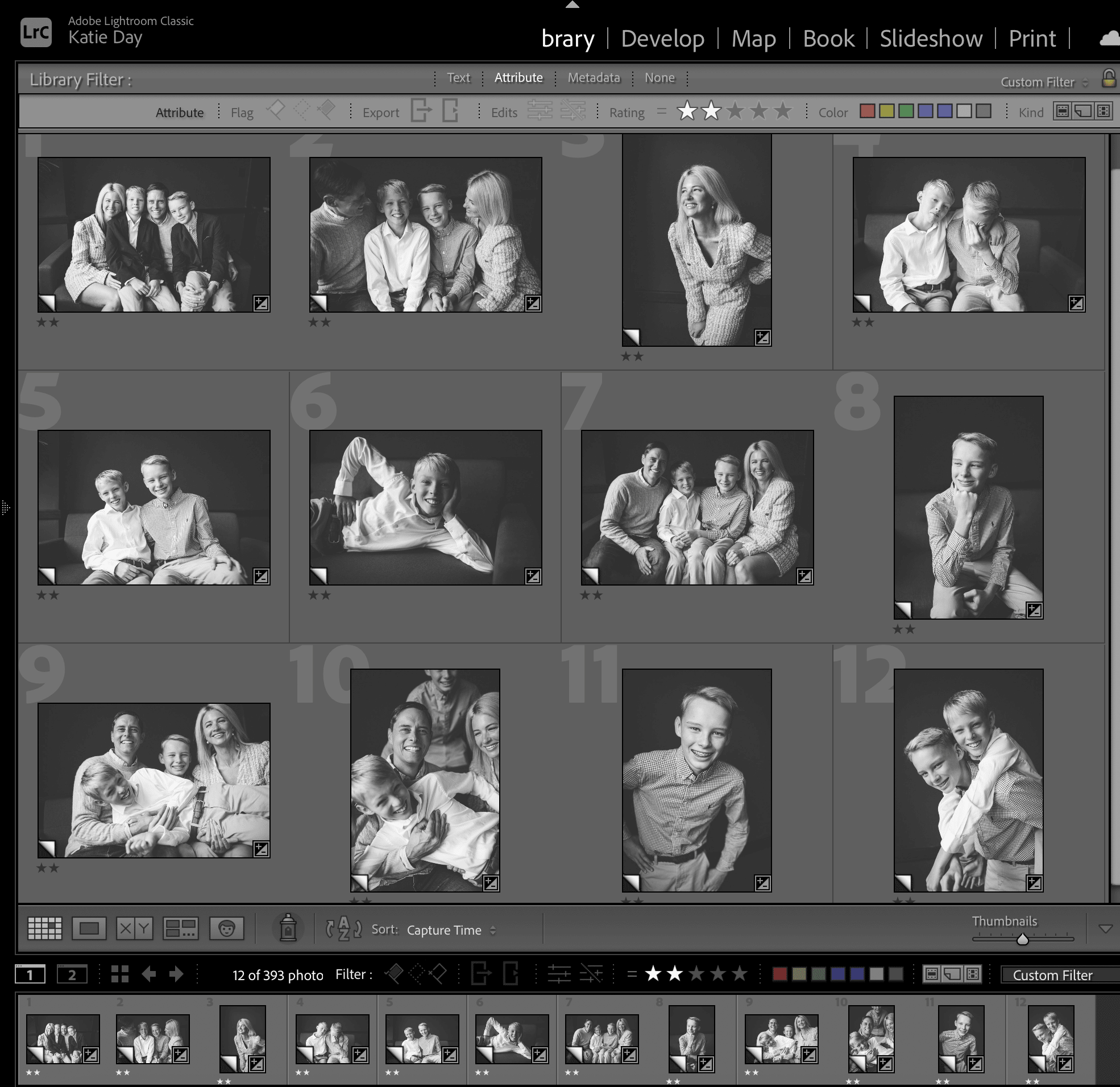Collapse top panel with arrow
Image resolution: width=1120 pixels, height=1087 pixels.
click(572, 5)
